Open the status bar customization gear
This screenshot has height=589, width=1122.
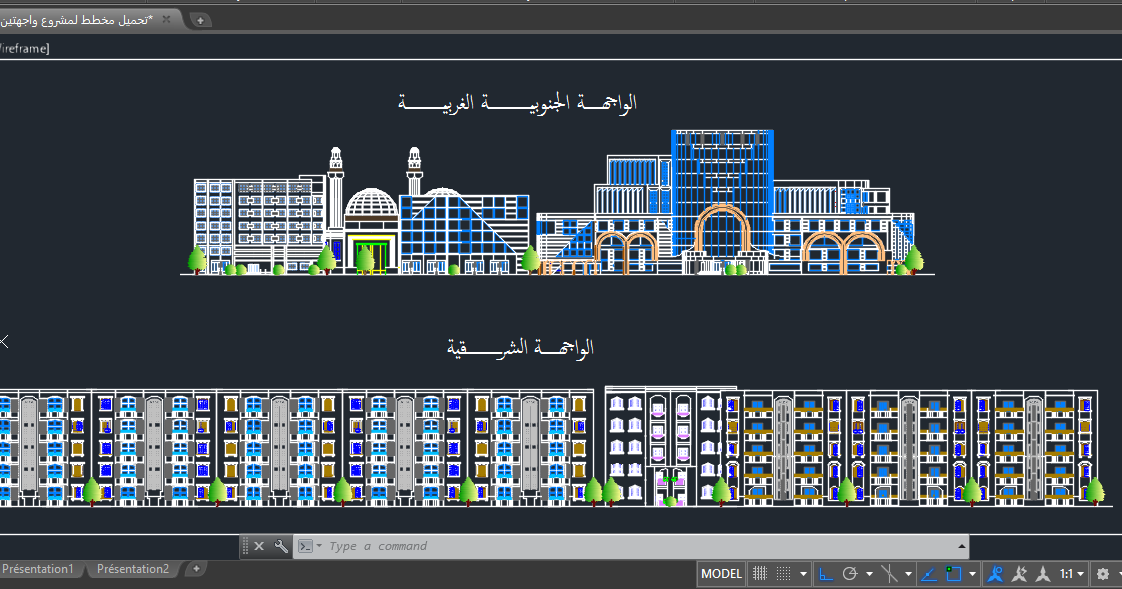tap(1102, 573)
